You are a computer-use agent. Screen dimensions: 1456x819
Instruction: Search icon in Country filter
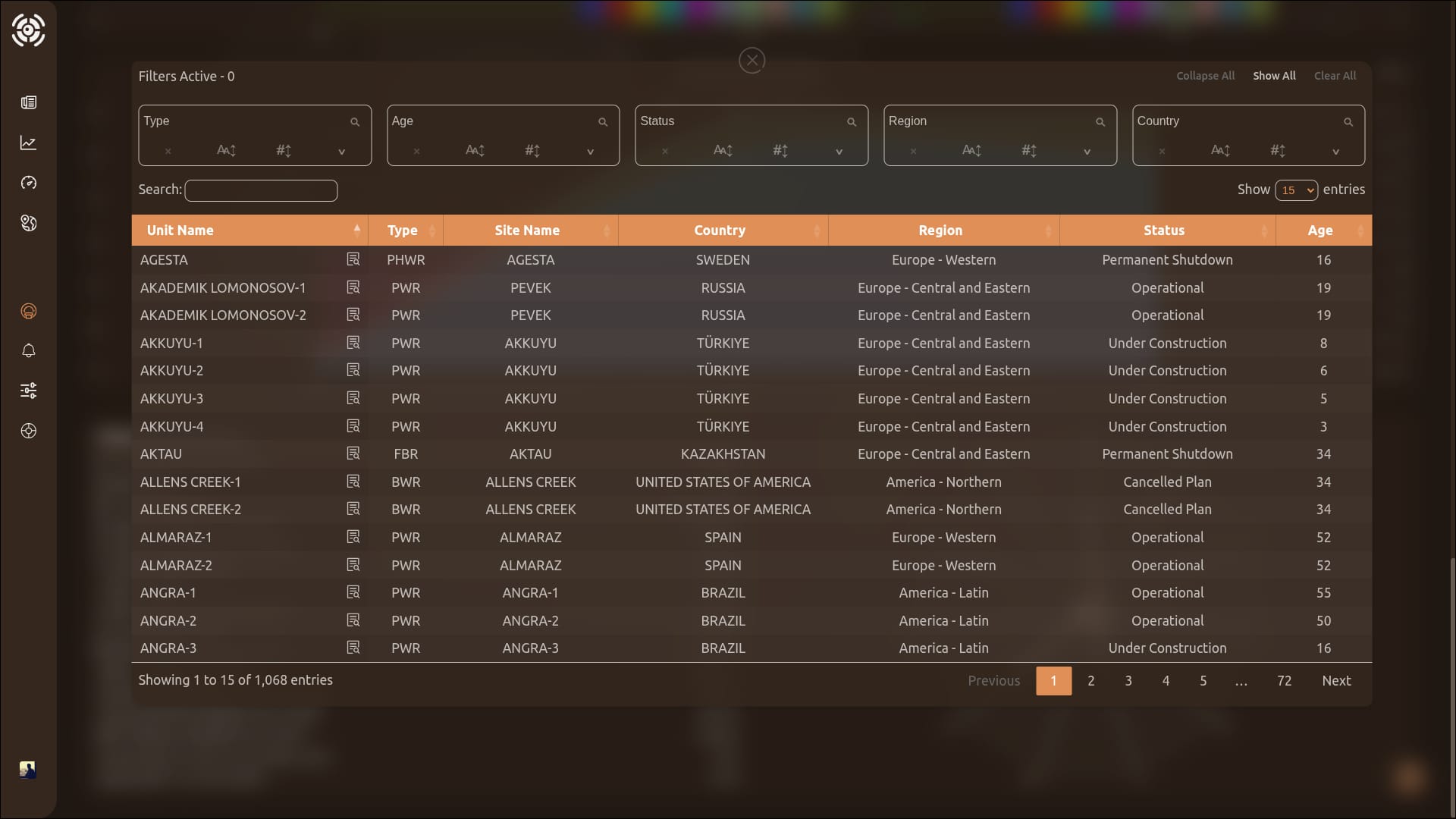tap(1348, 121)
